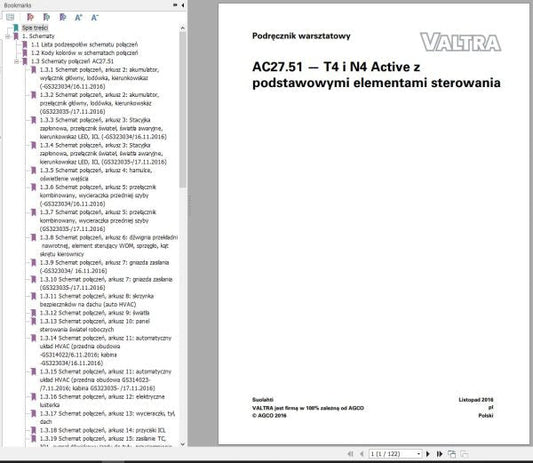
Task: Collapse the '1.3 Schematy połączeń AC27.51' node
Action: pos(16,61)
